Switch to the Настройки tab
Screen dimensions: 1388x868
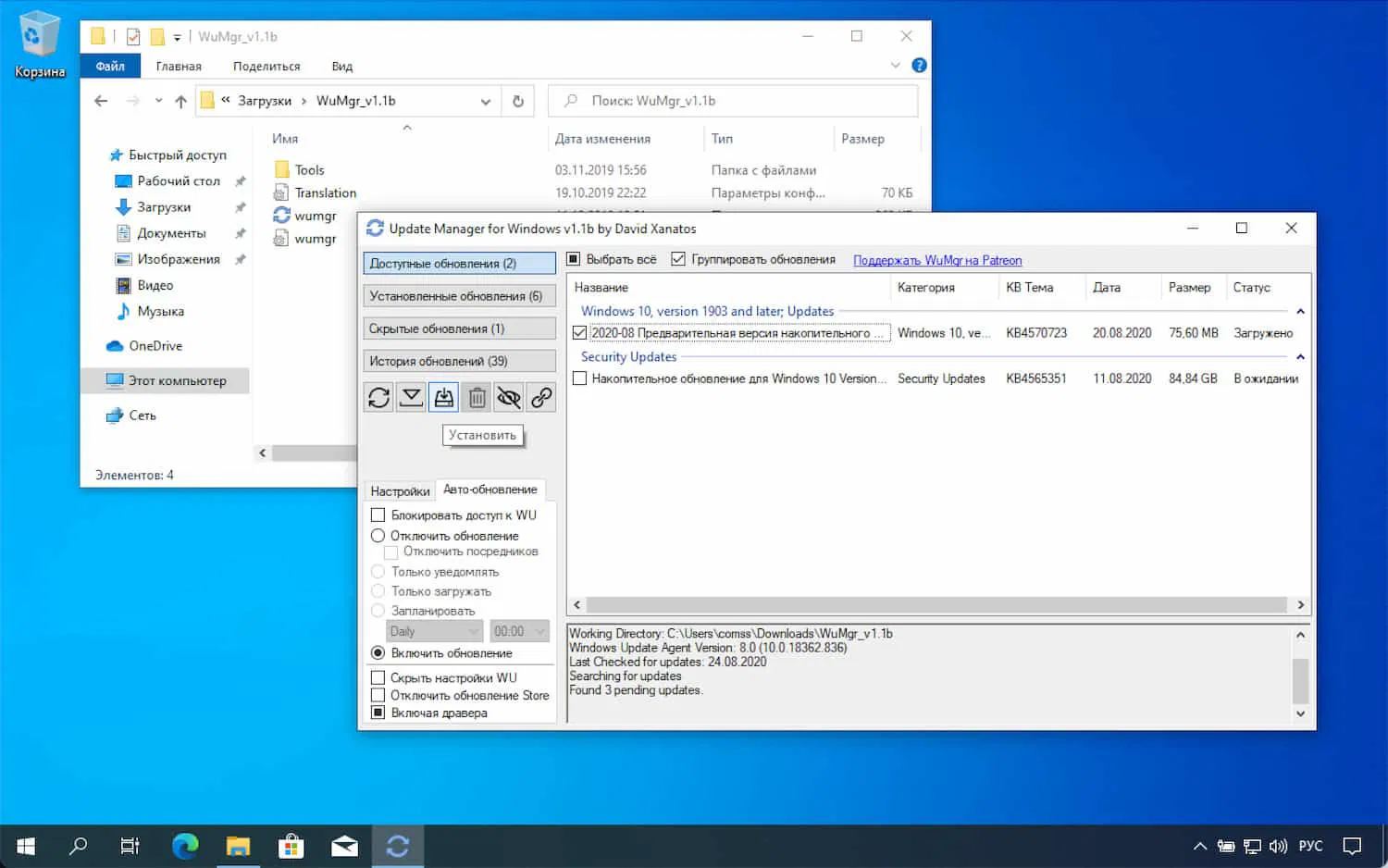[400, 490]
